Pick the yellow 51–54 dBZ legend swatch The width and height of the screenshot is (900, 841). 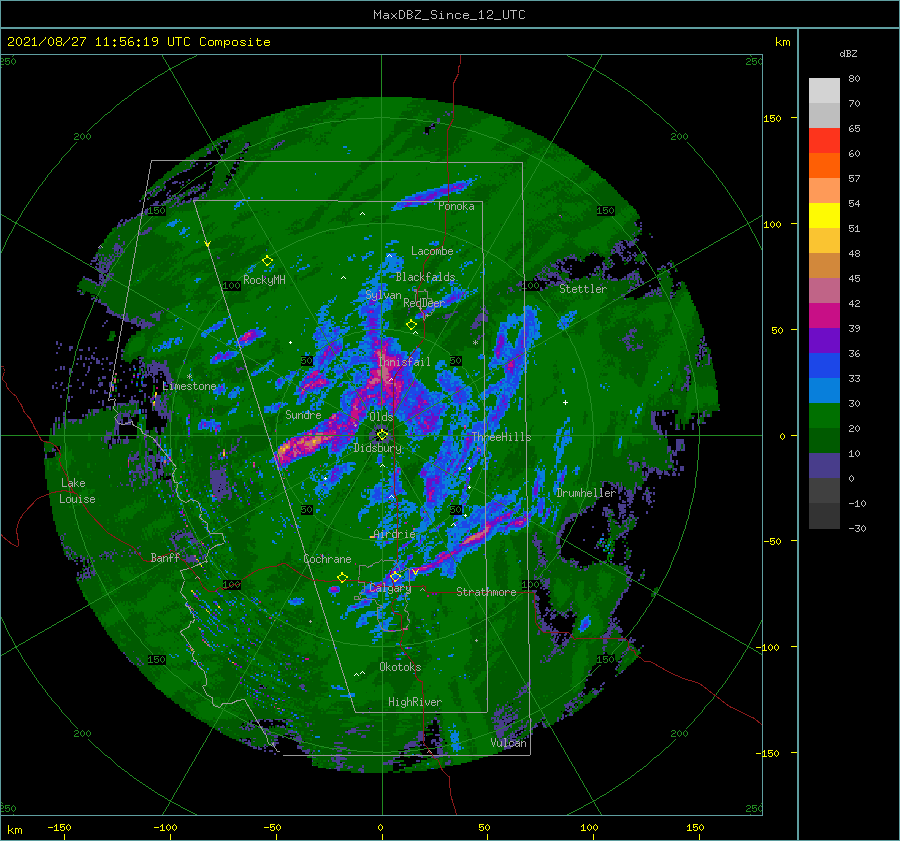(x=824, y=216)
